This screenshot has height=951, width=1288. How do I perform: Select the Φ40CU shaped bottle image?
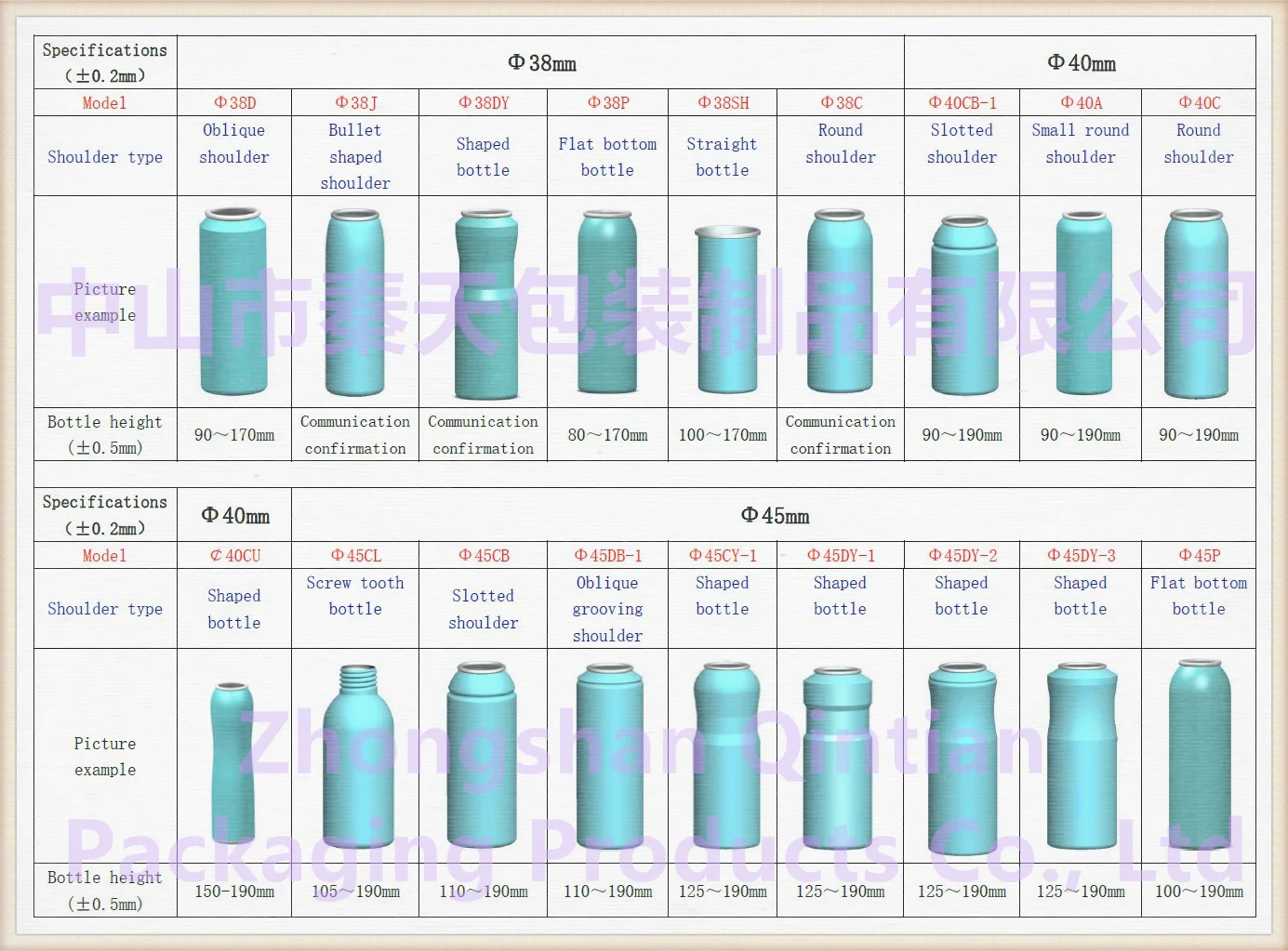click(232, 763)
